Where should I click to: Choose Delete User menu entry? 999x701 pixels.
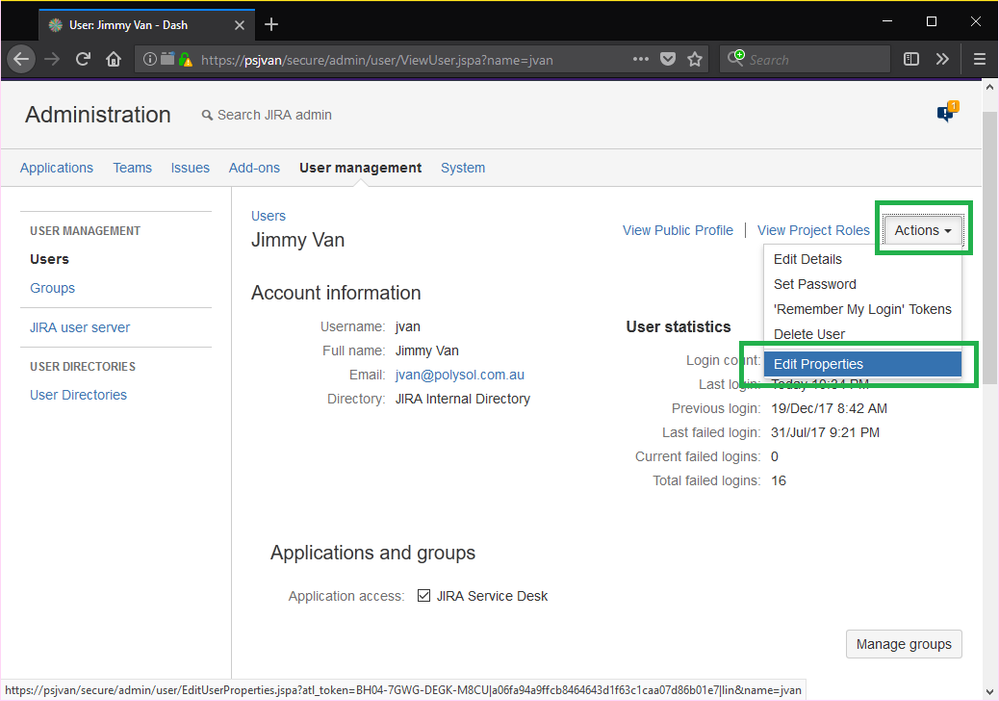pos(809,334)
